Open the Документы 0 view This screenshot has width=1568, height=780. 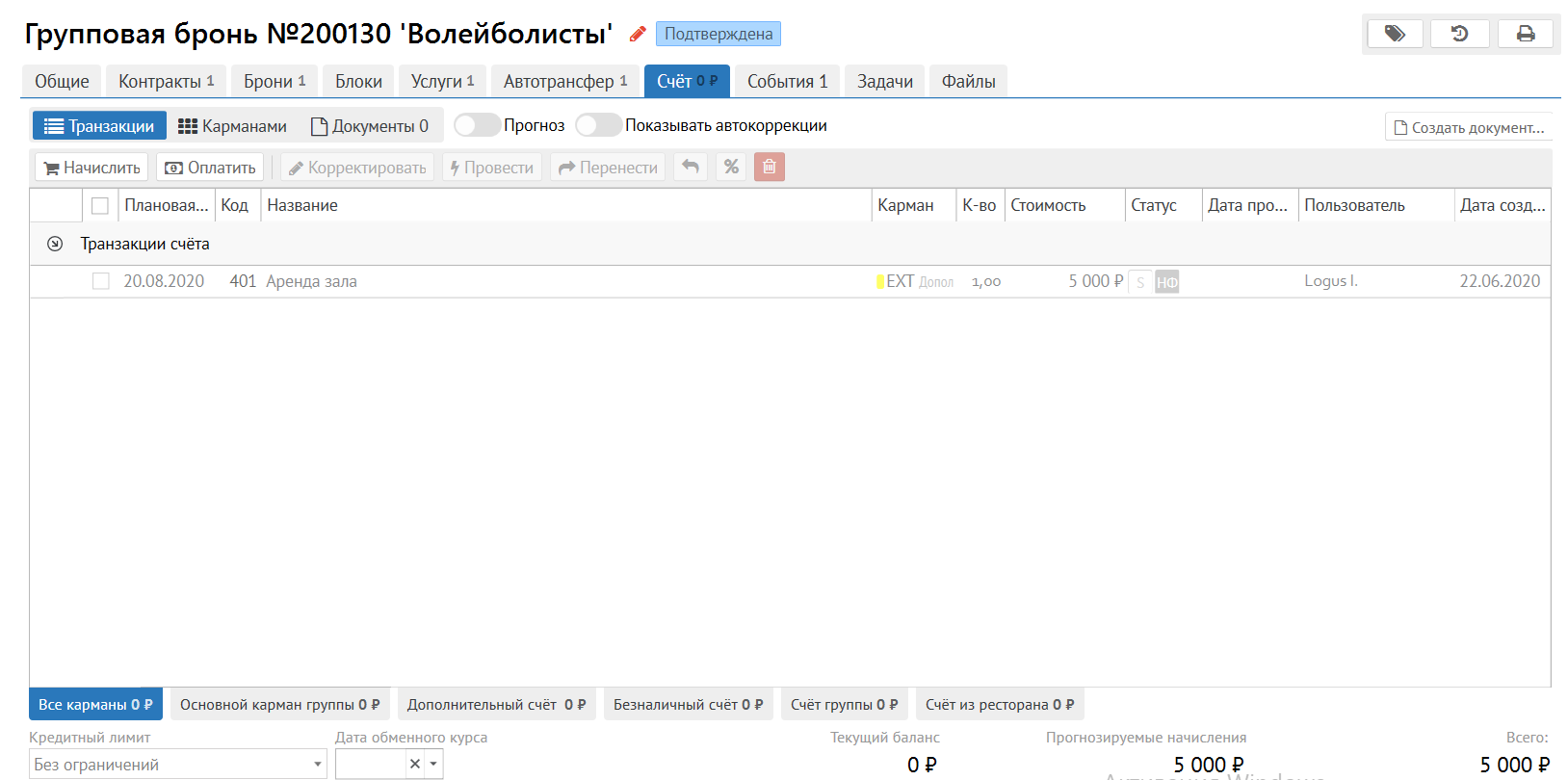370,125
